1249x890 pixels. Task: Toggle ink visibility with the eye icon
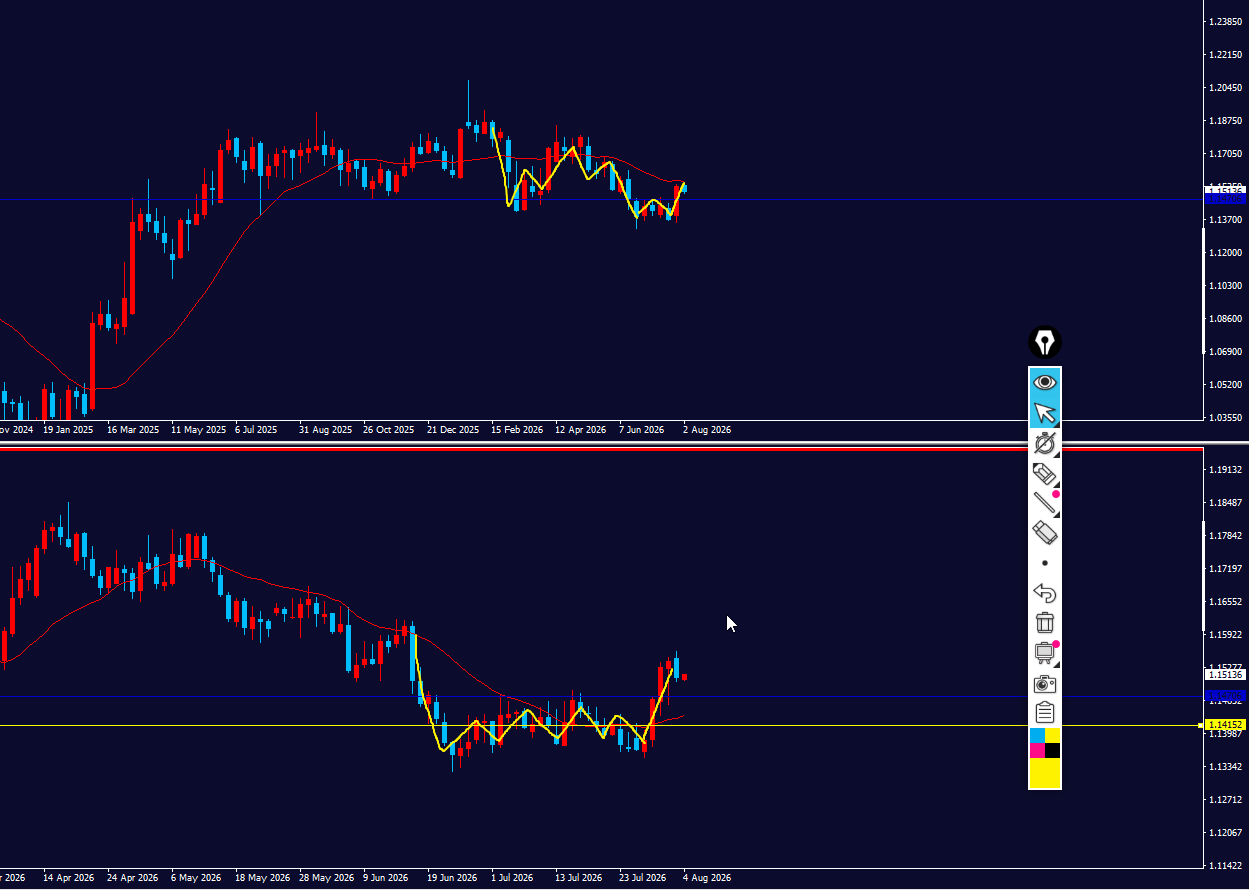pos(1045,382)
